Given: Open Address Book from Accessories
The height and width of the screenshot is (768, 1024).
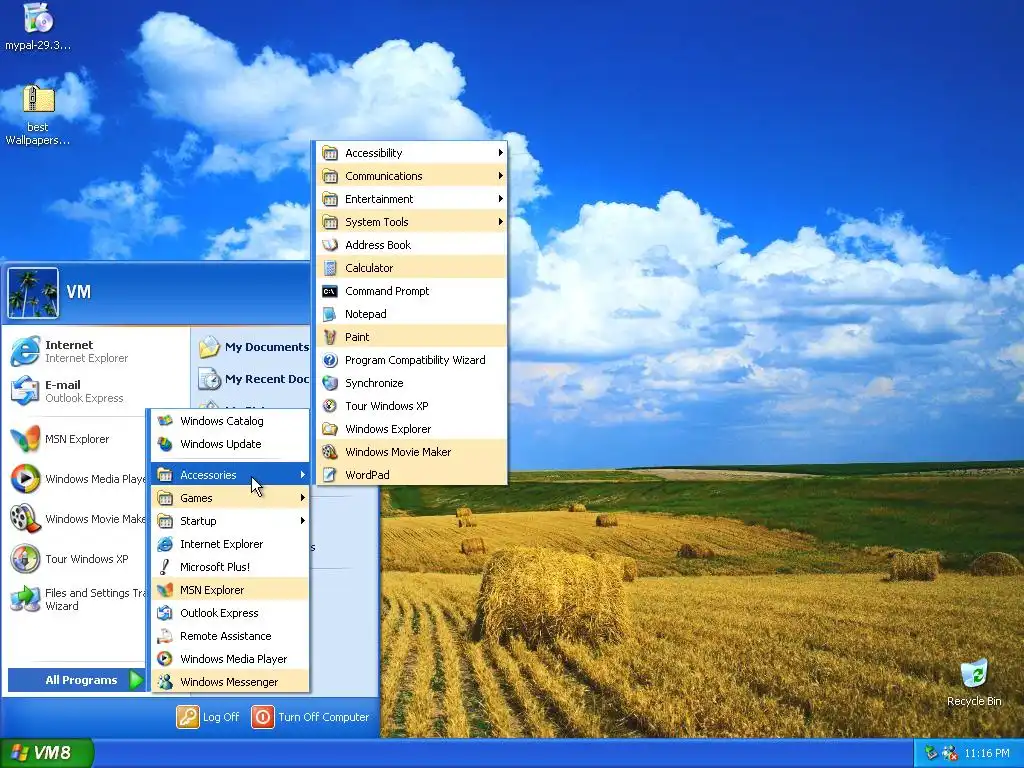Looking at the screenshot, I should 412,245.
